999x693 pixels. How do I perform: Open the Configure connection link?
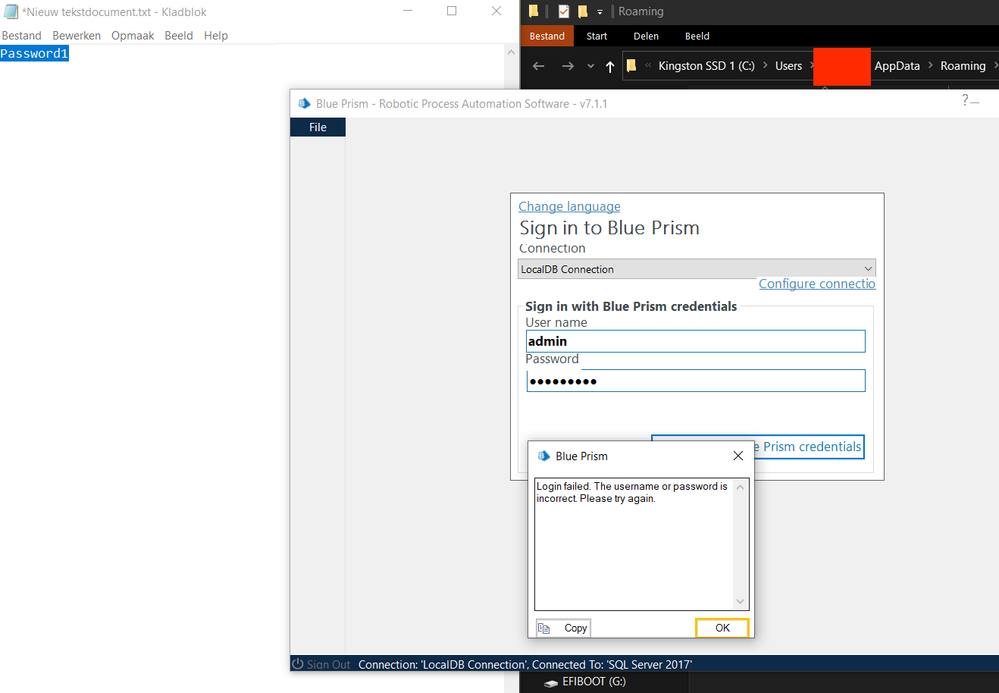click(x=817, y=284)
